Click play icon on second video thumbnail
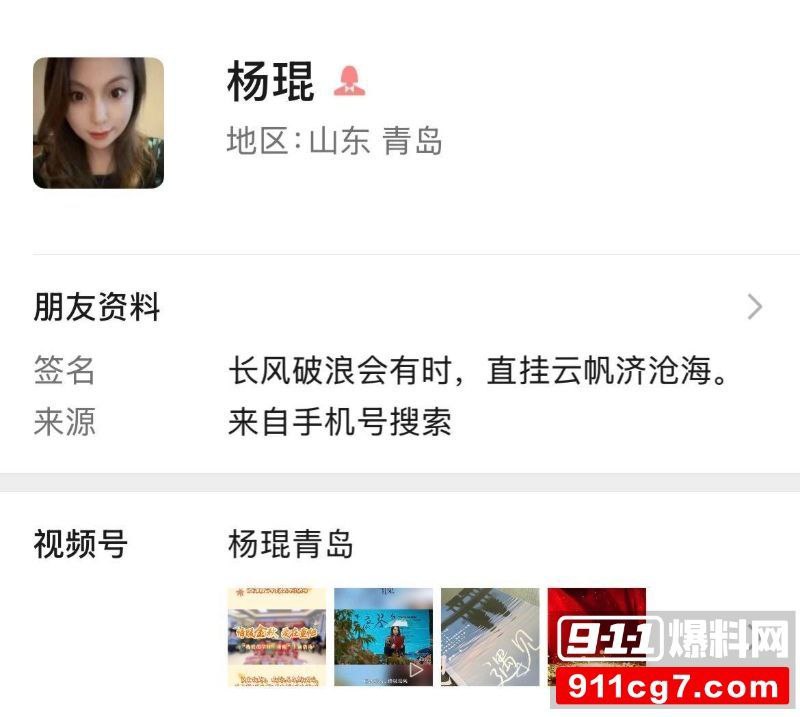 [x=415, y=669]
